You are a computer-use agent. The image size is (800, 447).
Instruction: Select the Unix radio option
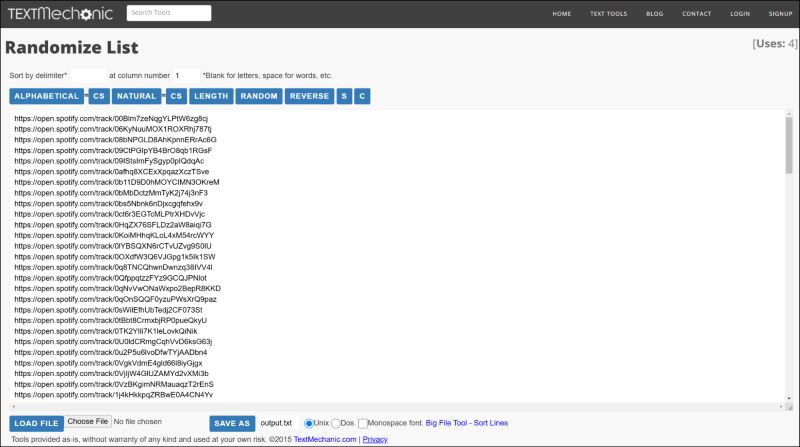click(x=309, y=424)
